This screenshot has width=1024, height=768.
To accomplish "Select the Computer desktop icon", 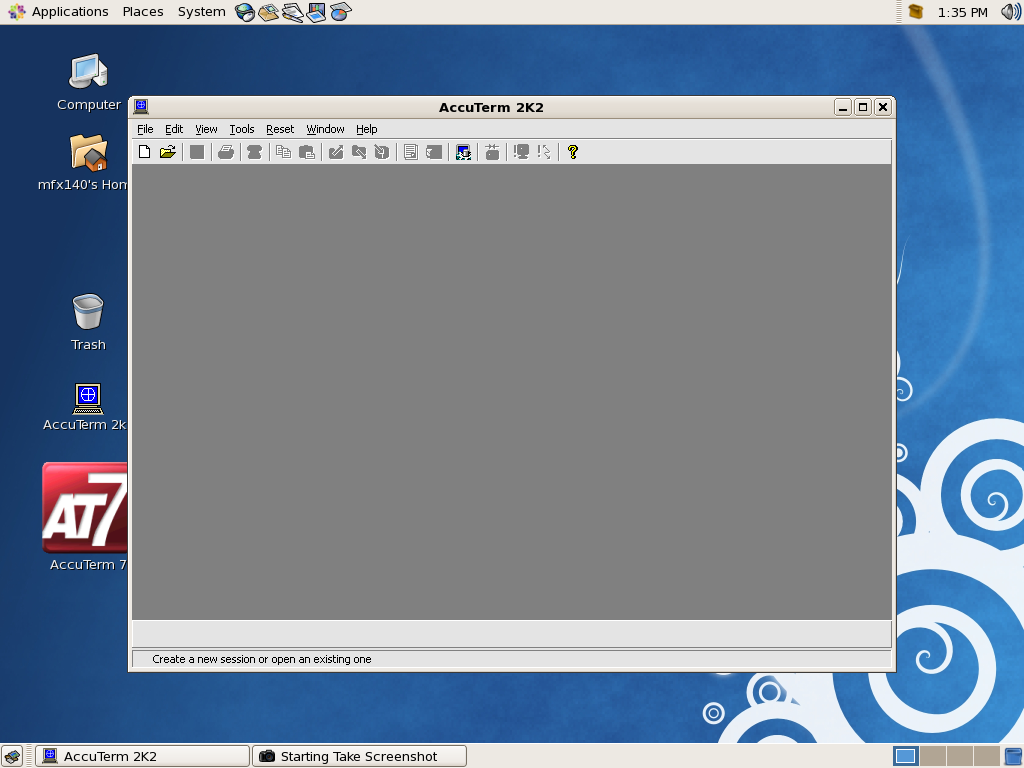I will [89, 82].
